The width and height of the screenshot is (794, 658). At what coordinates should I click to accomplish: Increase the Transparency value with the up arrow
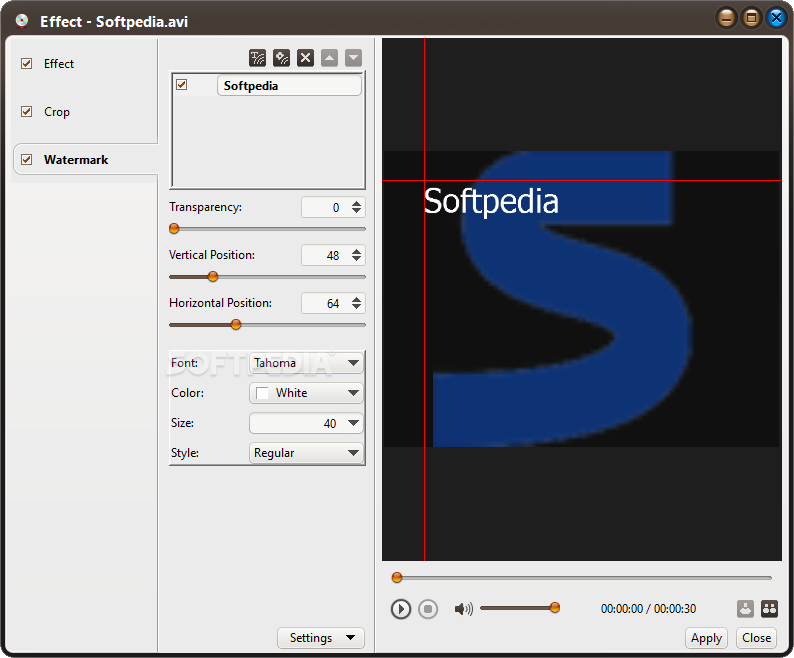tap(356, 203)
